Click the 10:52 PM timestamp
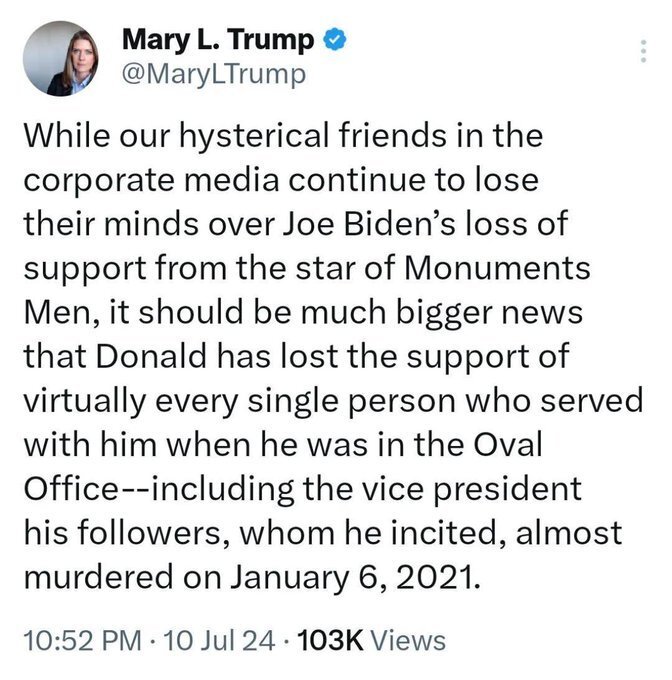Screen dimensions: 672x680 coord(76,639)
